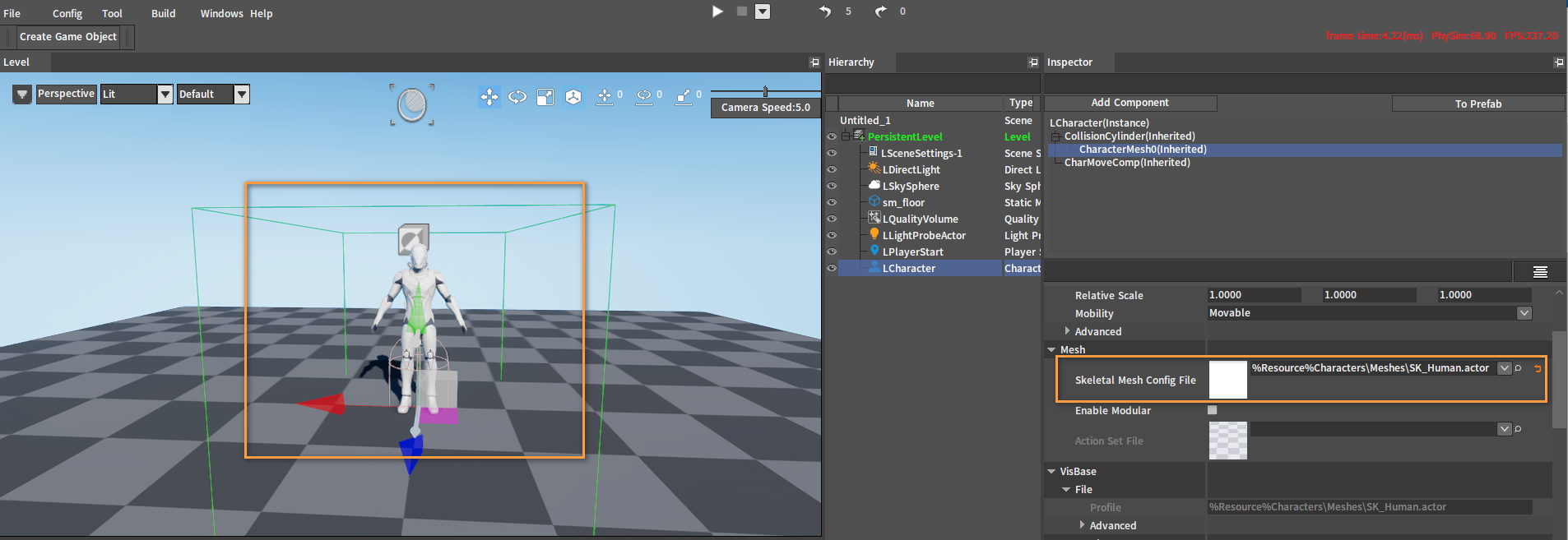Select the Move translate tool

489,97
